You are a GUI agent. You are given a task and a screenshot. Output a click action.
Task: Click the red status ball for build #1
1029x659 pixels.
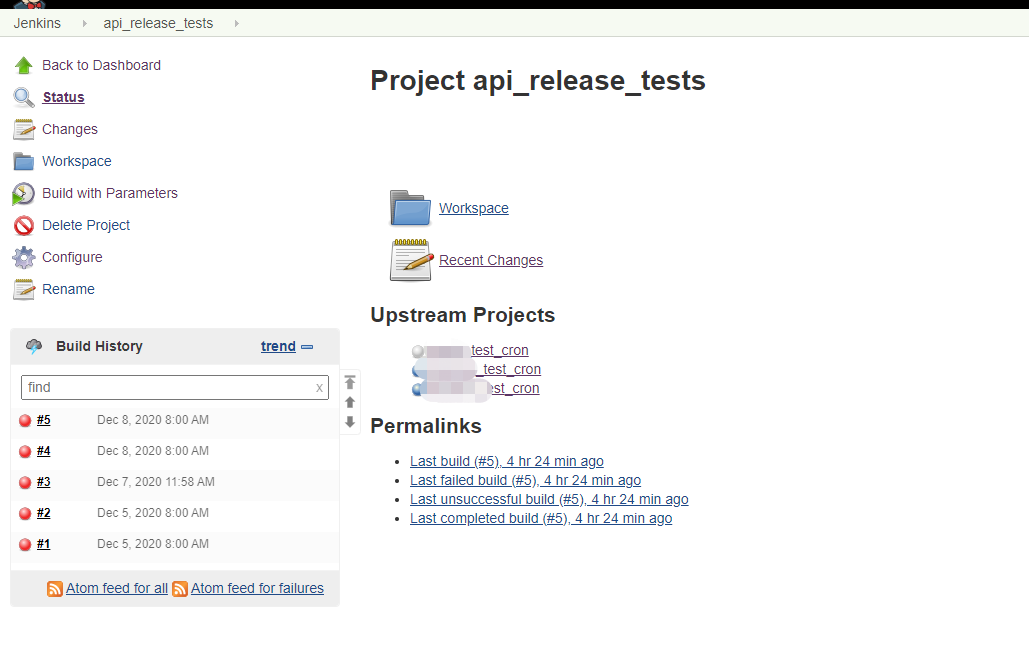pos(25,544)
